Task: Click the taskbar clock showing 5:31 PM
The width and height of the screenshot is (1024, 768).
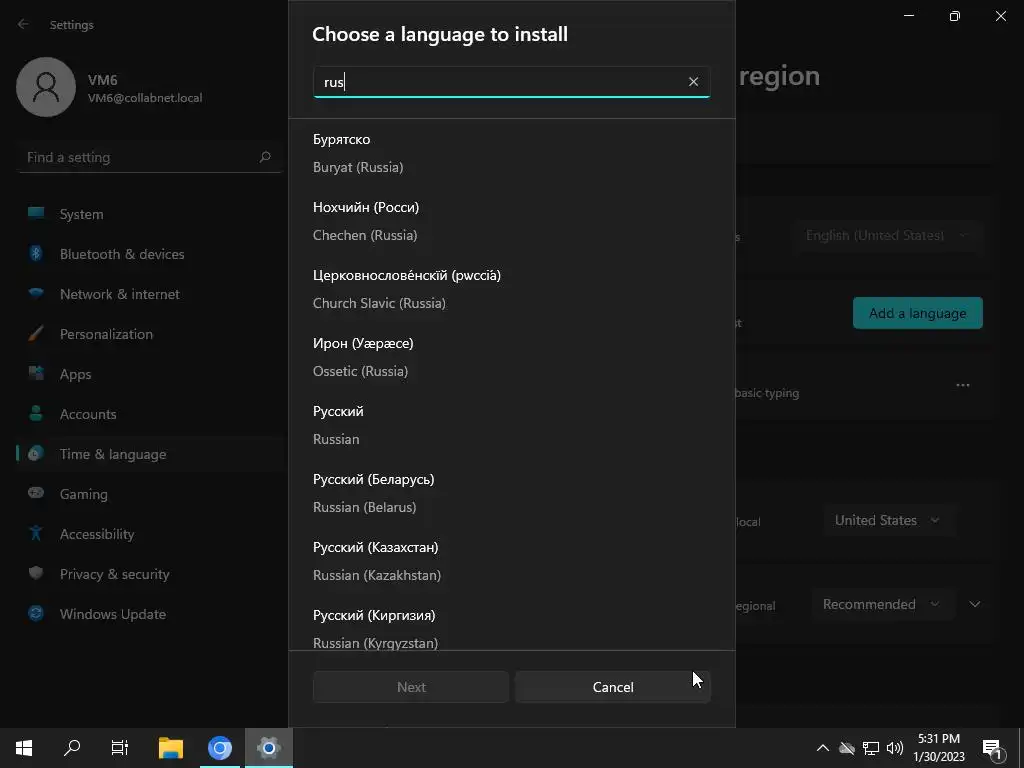Action: [x=938, y=748]
